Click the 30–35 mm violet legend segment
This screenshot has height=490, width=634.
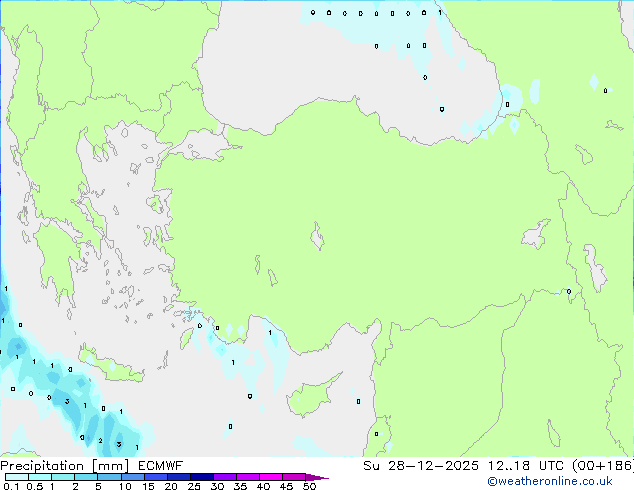[x=224, y=477]
